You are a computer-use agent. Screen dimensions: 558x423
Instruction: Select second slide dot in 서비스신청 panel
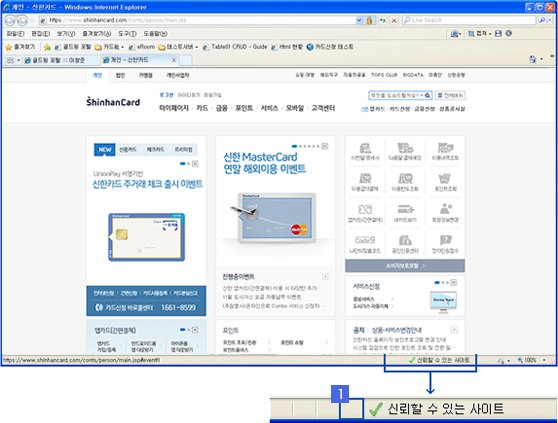[443, 282]
